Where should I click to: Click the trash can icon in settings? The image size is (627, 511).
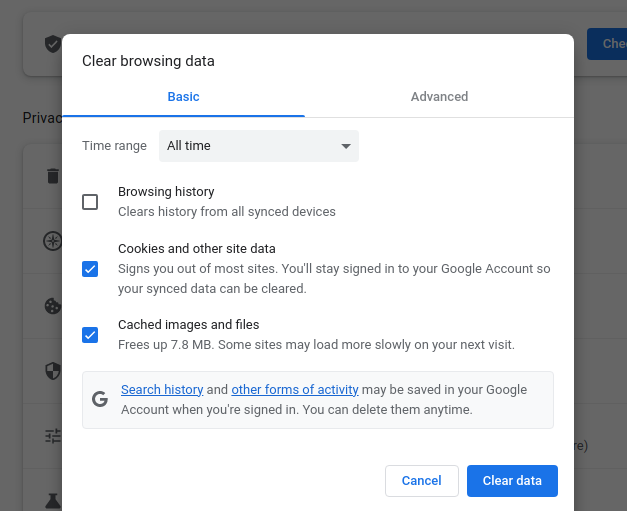click(53, 176)
